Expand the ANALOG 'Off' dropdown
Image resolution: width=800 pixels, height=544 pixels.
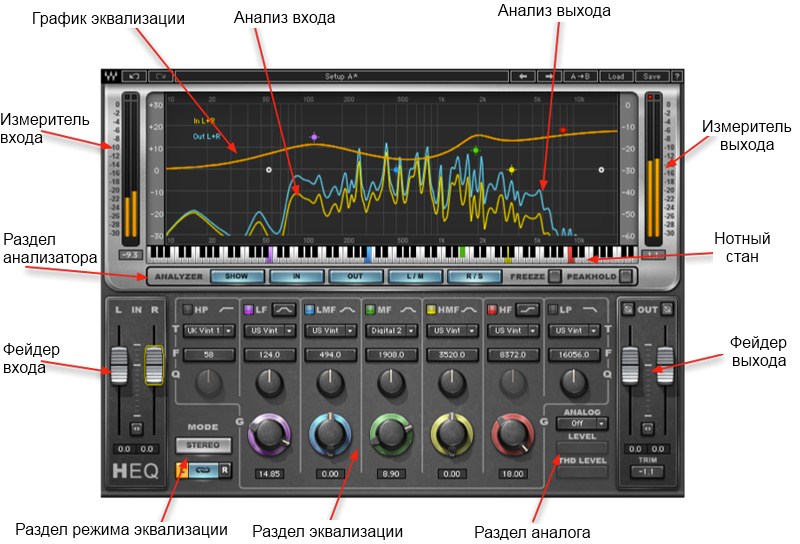(x=581, y=423)
